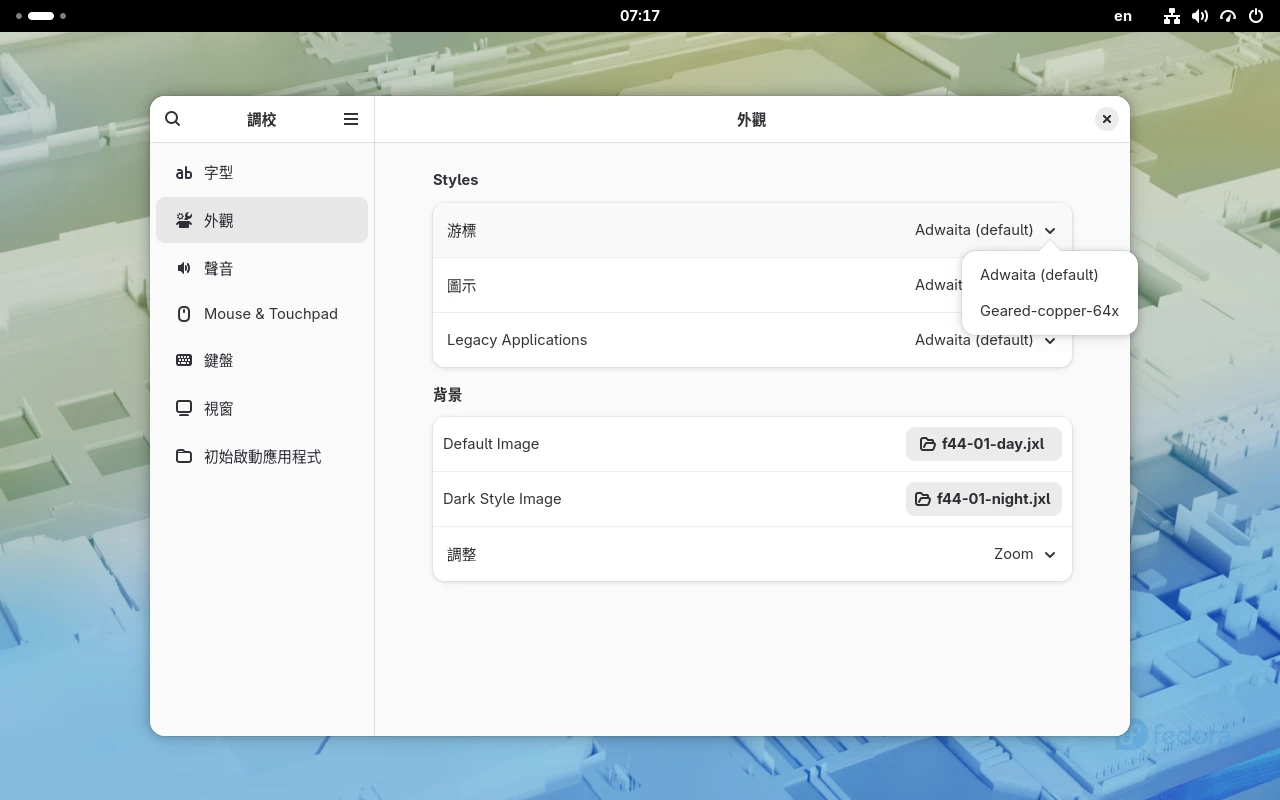Screen dimensions: 1280x800
Task: Click the power icon in top bar
Action: 1256,16
